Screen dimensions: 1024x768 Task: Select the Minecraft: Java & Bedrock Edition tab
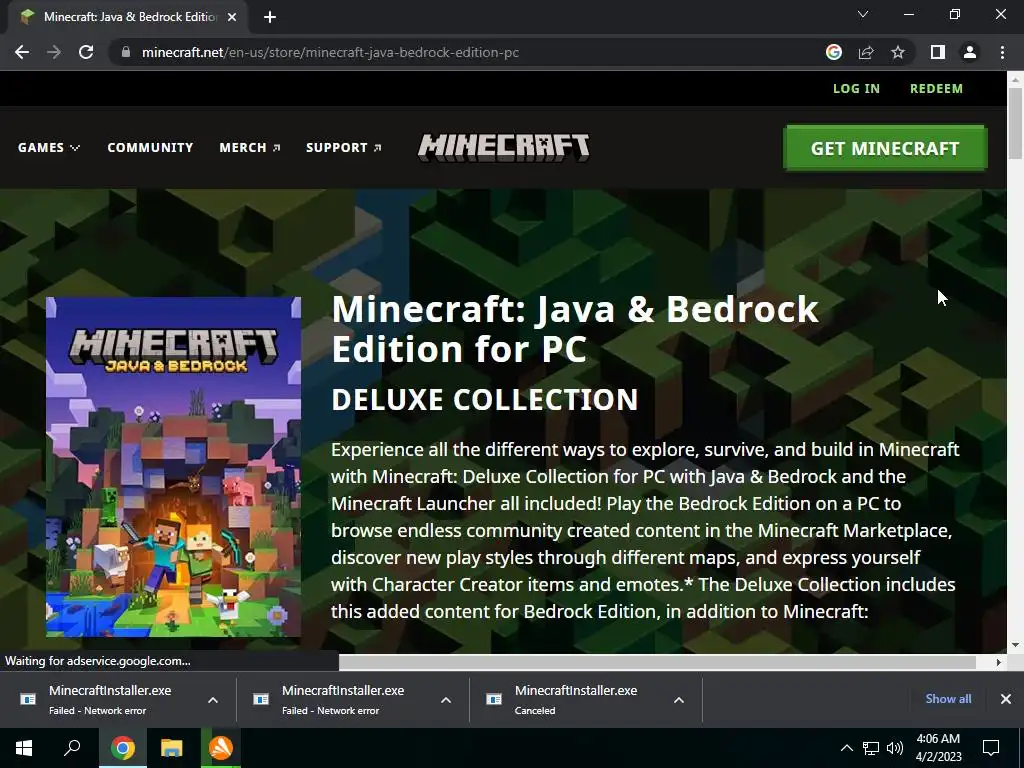pyautogui.click(x=127, y=17)
